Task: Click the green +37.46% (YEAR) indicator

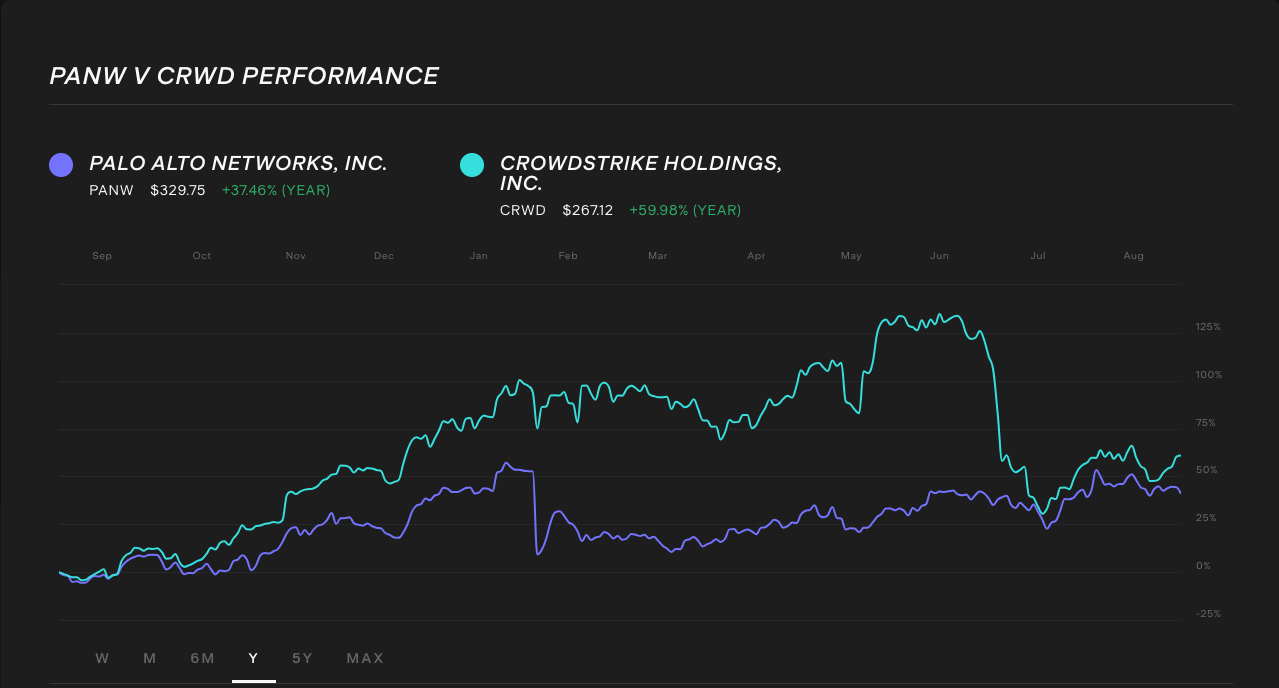Action: point(276,190)
